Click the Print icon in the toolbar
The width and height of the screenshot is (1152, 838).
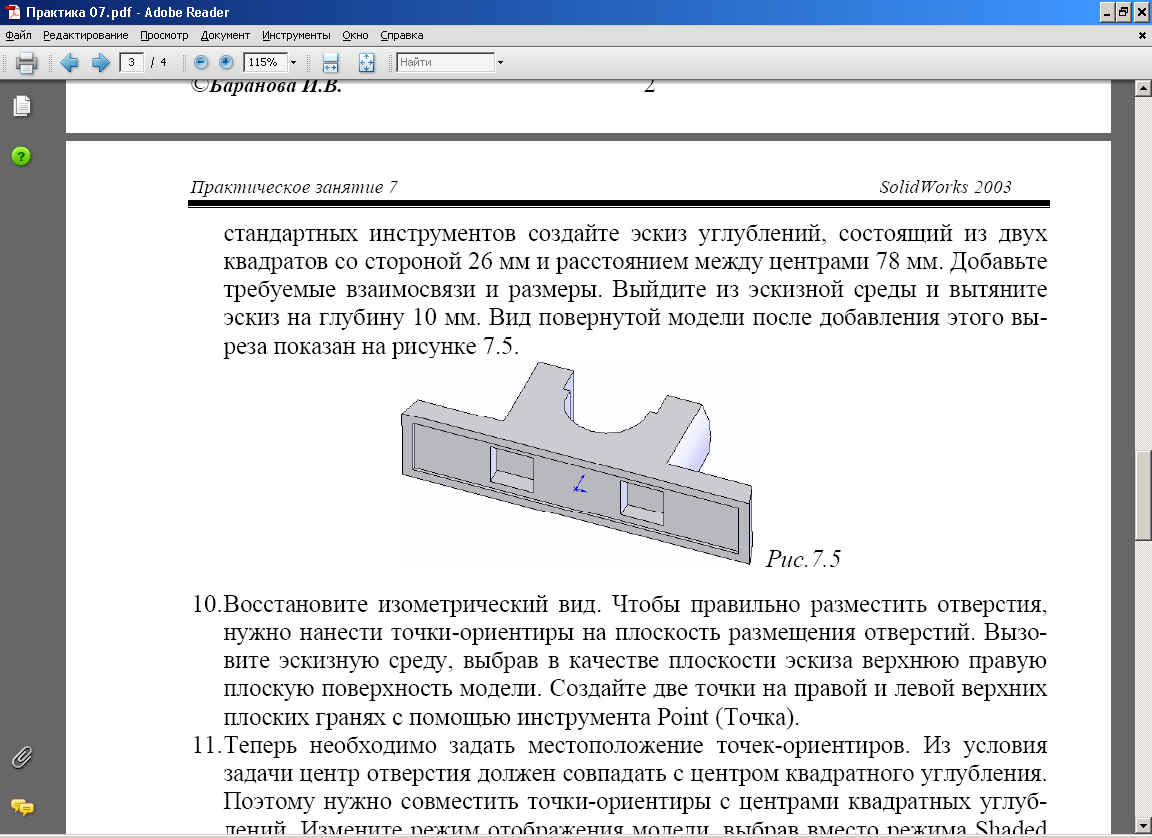tap(26, 63)
